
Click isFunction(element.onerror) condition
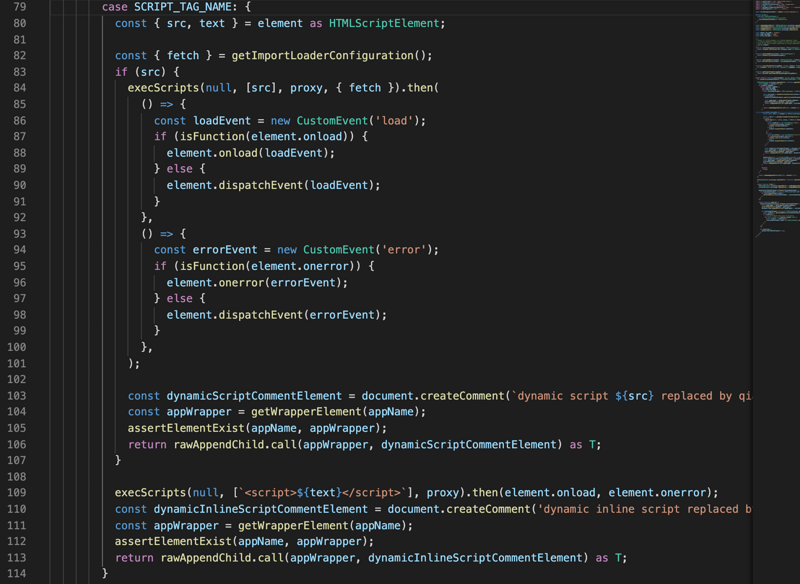click(268, 266)
